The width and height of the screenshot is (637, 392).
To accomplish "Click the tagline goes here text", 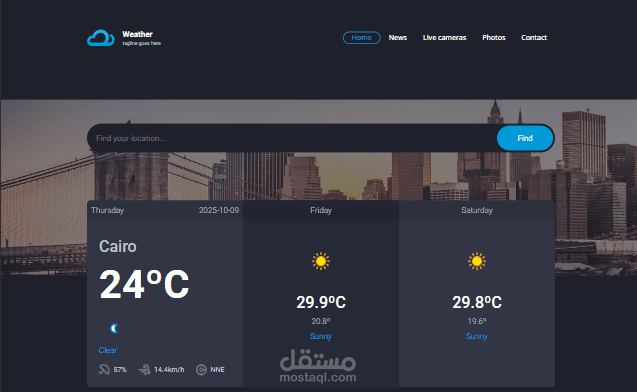I will tap(141, 43).
